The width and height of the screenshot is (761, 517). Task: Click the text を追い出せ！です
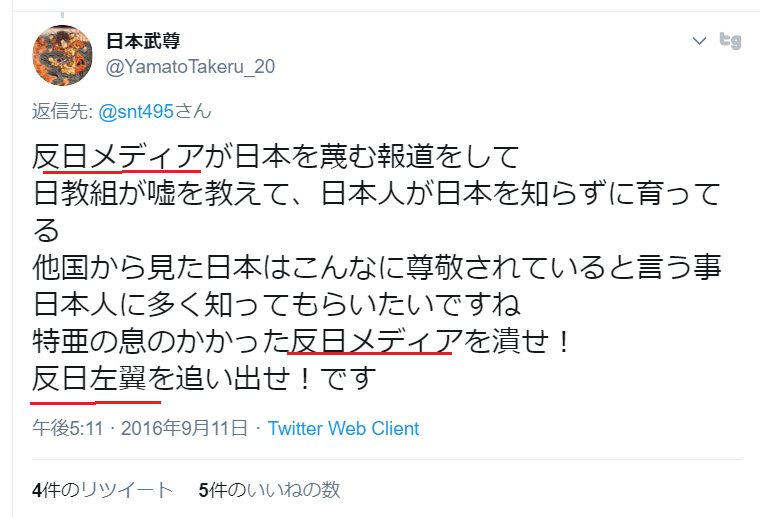click(262, 378)
